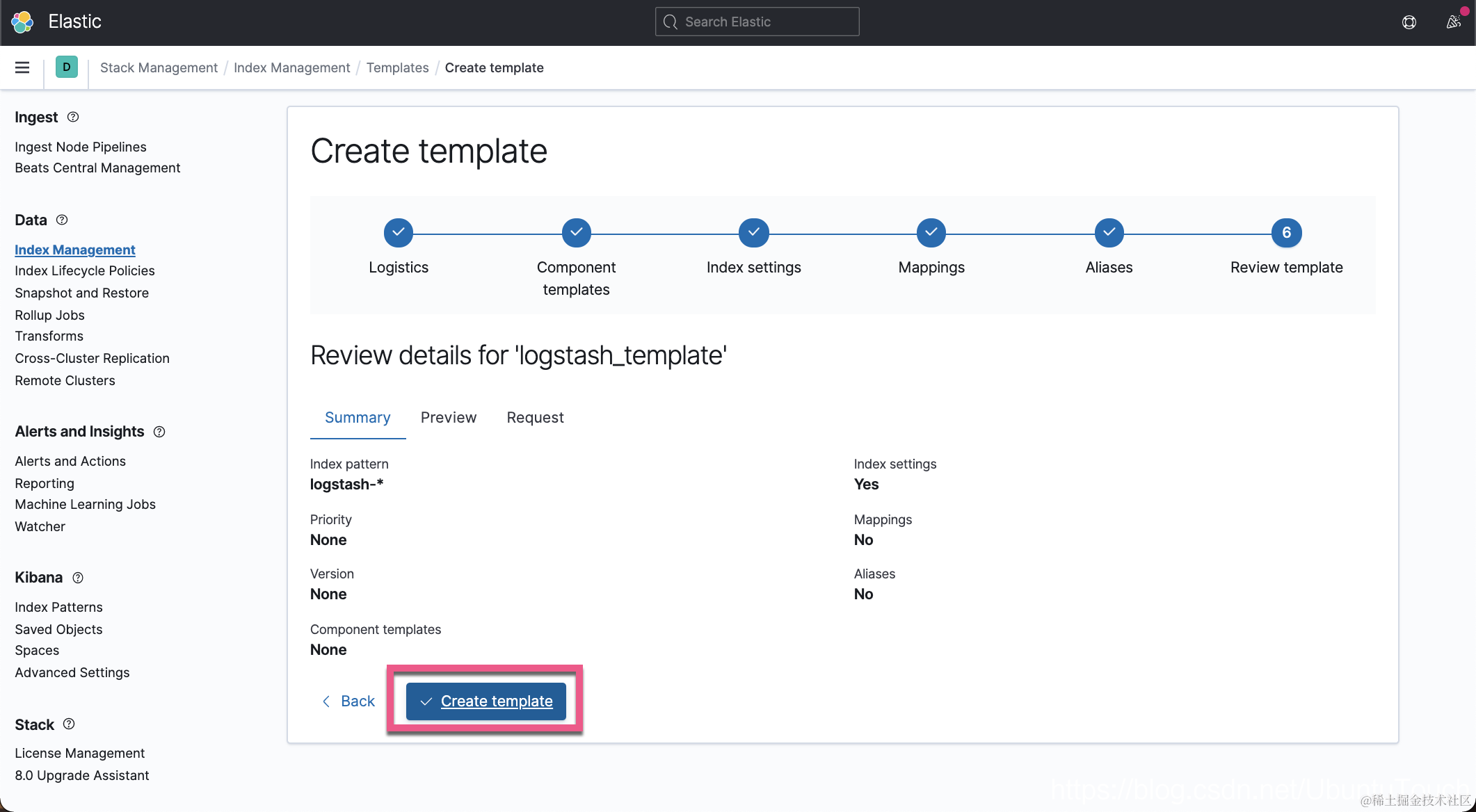
Task: Open the newsfeed celebration icon
Action: point(1453,22)
